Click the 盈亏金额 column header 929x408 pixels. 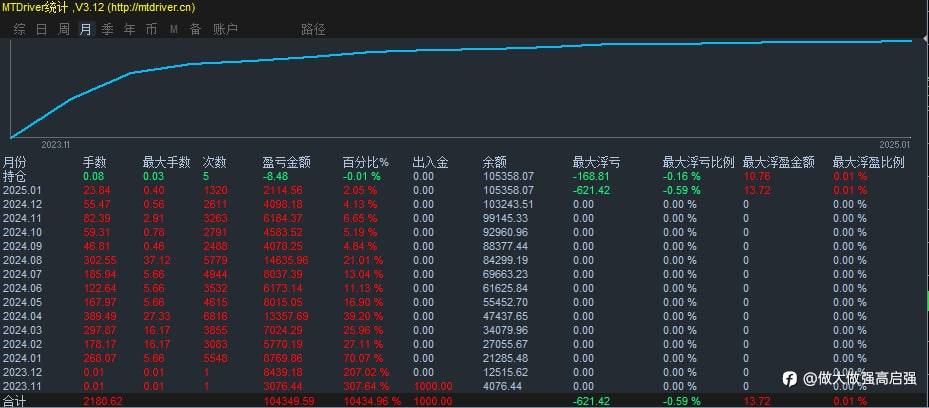tap(286, 162)
